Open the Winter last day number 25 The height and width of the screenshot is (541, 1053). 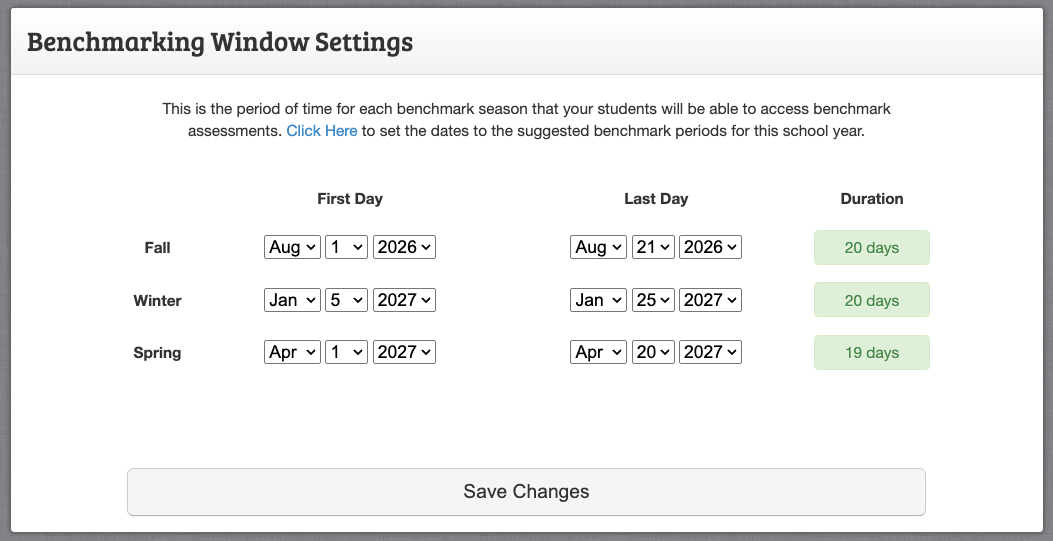tap(653, 300)
